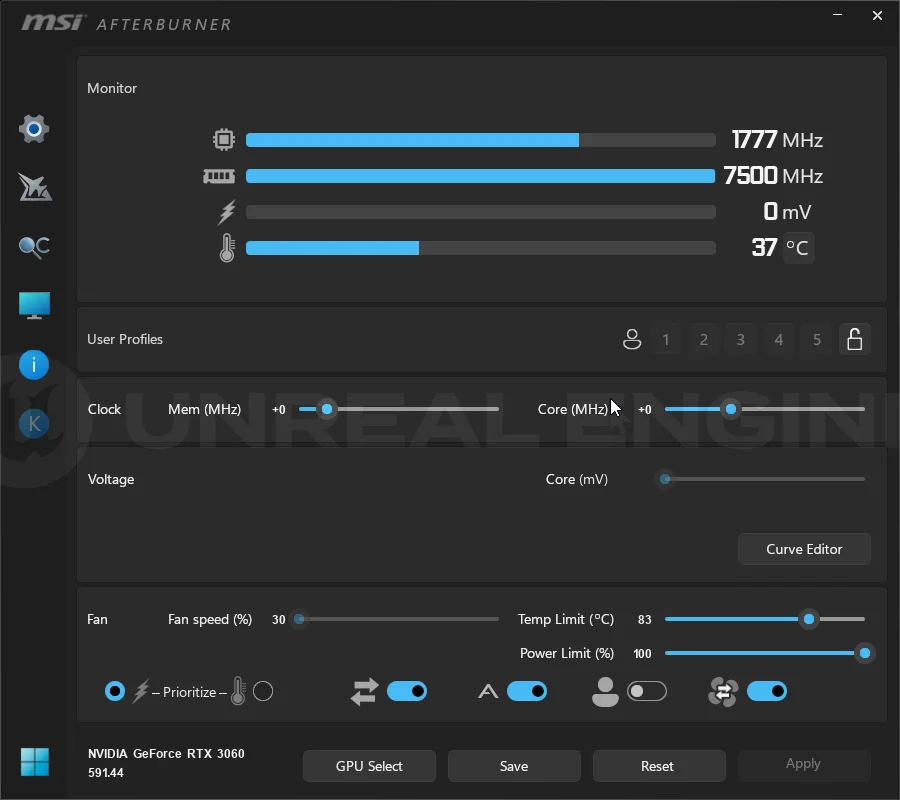Select user profile slot 1
The image size is (900, 800).
(x=666, y=339)
